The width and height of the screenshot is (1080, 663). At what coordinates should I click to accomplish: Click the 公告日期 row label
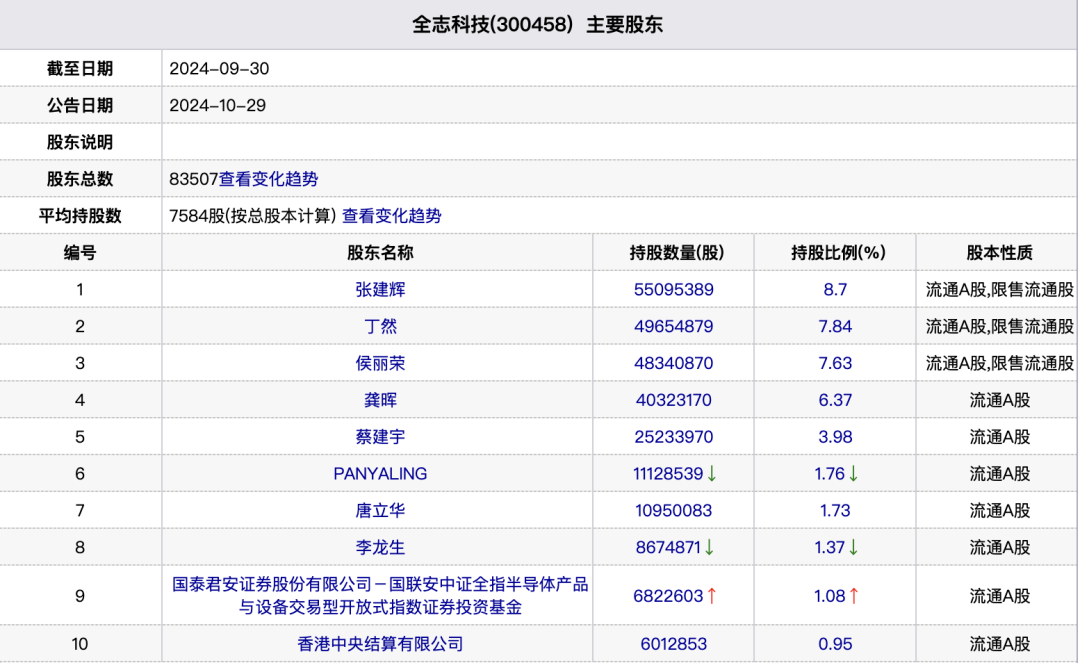pyautogui.click(x=80, y=105)
